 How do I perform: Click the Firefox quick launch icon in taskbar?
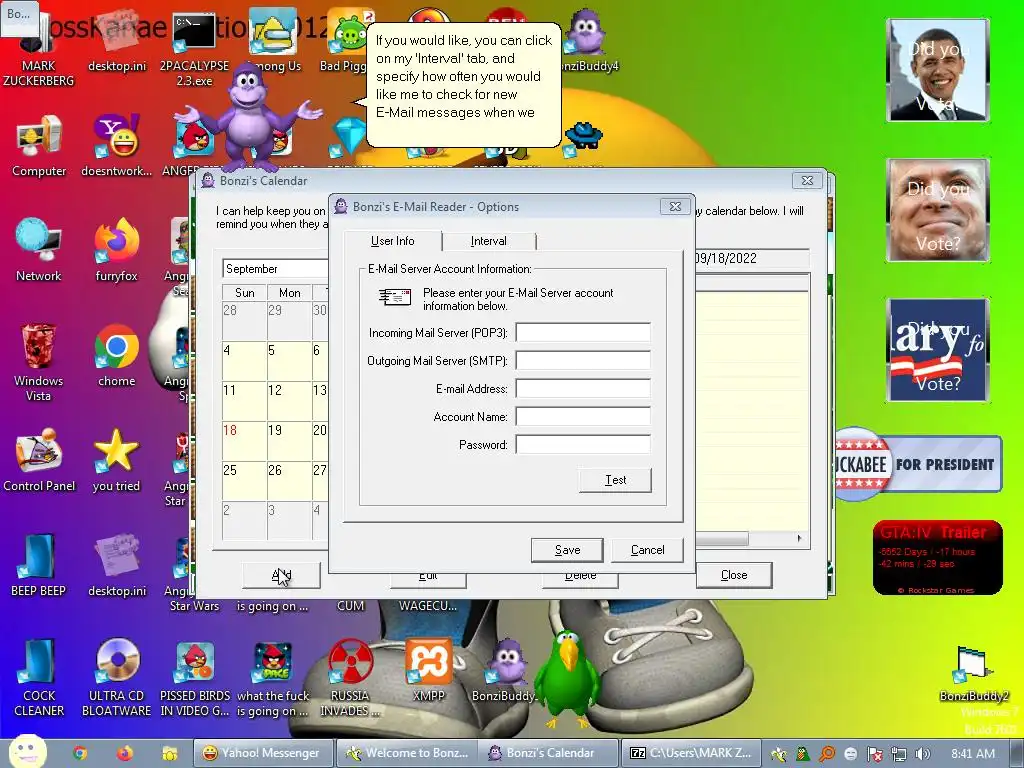(x=125, y=753)
